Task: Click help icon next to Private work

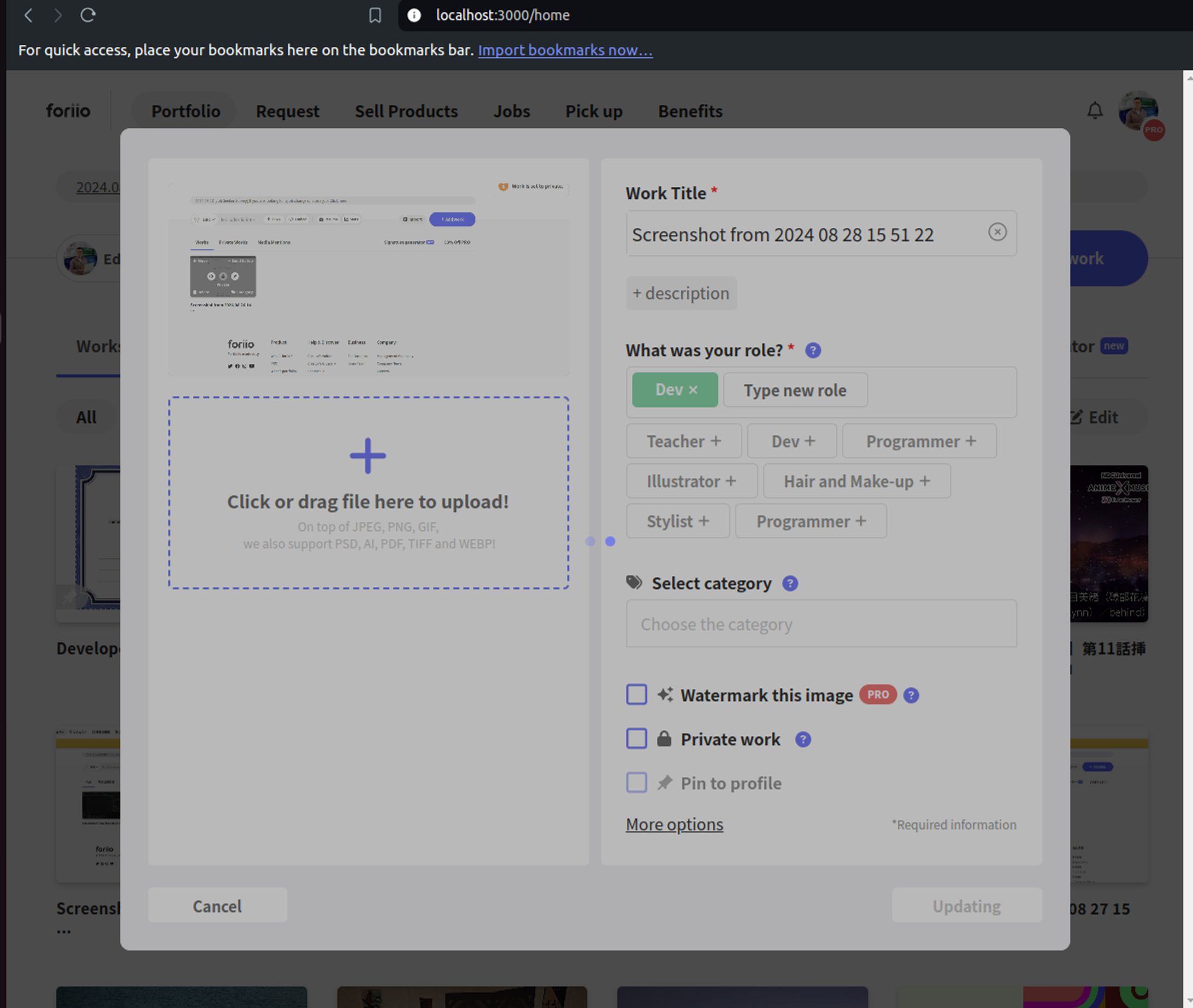Action: point(803,739)
